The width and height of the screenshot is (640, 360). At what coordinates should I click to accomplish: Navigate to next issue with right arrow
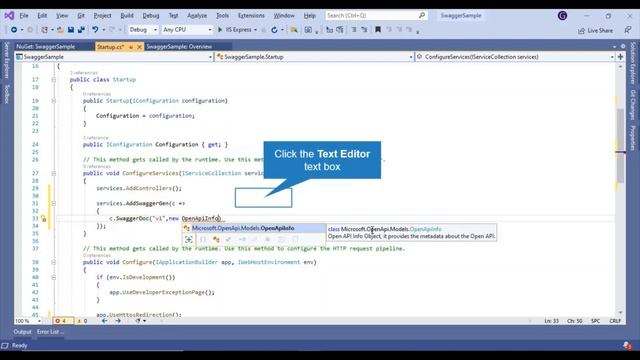click(118, 321)
